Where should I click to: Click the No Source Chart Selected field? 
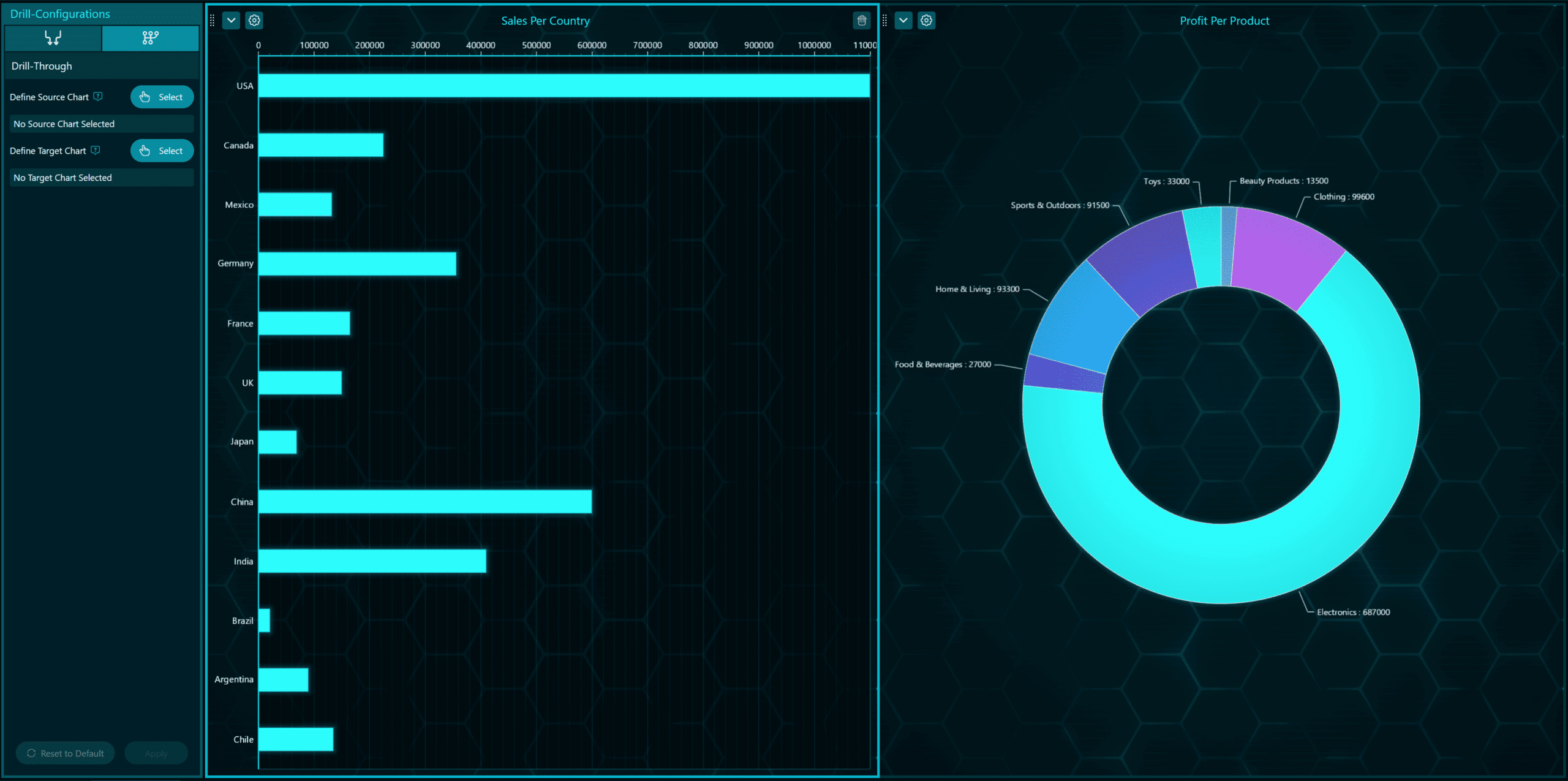102,124
